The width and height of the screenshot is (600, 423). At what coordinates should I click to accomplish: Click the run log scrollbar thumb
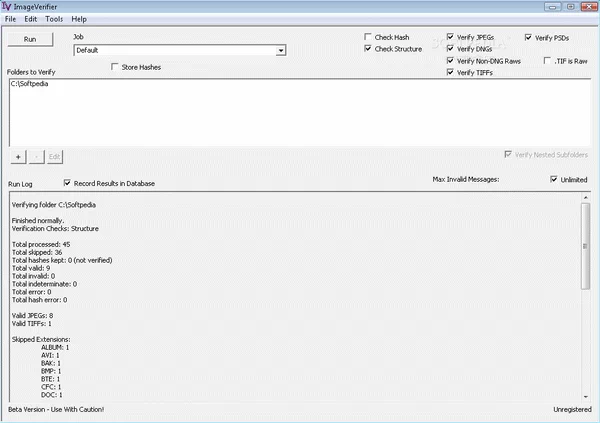tap(585, 246)
